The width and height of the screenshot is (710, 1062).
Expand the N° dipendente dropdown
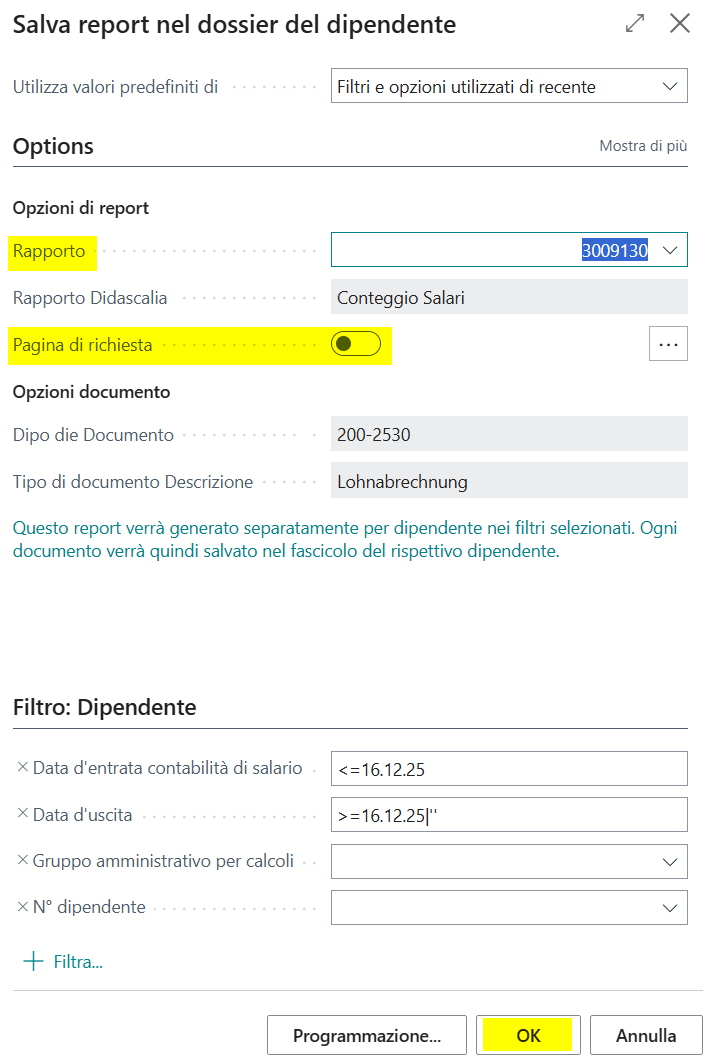click(x=670, y=908)
